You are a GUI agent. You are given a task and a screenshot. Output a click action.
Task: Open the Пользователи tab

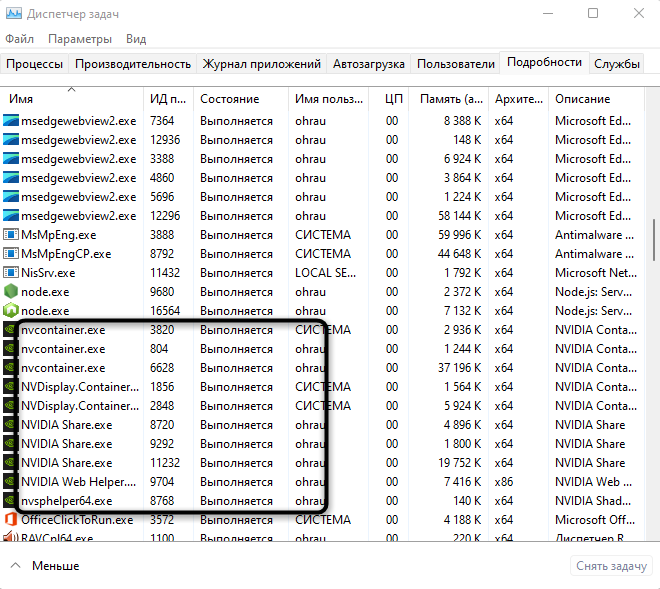[x=456, y=64]
